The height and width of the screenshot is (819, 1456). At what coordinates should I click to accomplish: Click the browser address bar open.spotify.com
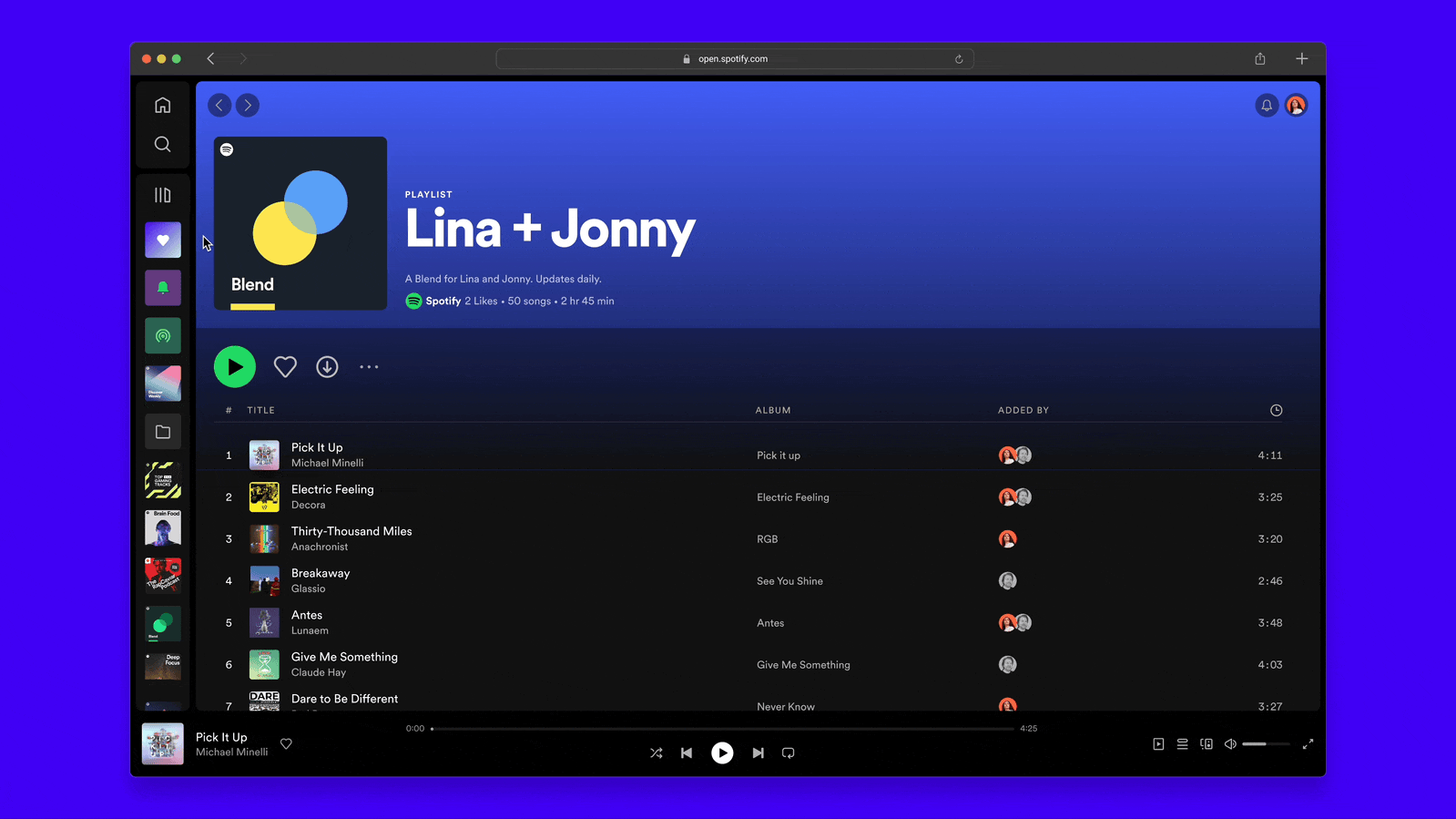[x=734, y=58]
